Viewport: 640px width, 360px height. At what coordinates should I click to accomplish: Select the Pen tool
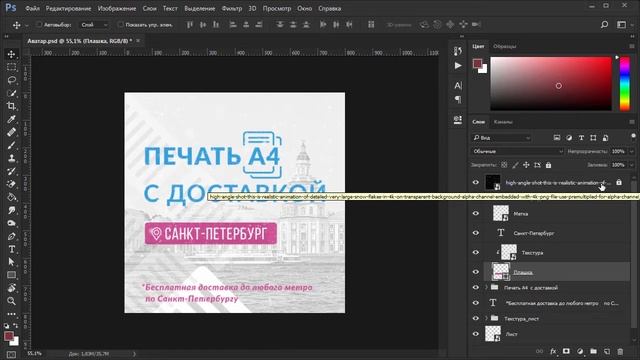[x=11, y=236]
